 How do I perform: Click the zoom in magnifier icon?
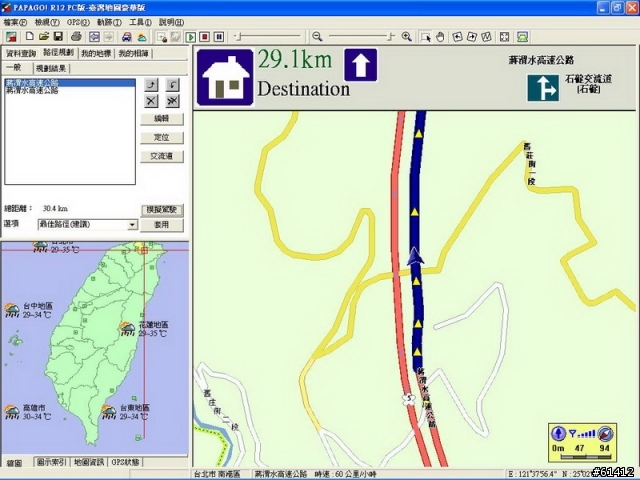click(x=407, y=37)
